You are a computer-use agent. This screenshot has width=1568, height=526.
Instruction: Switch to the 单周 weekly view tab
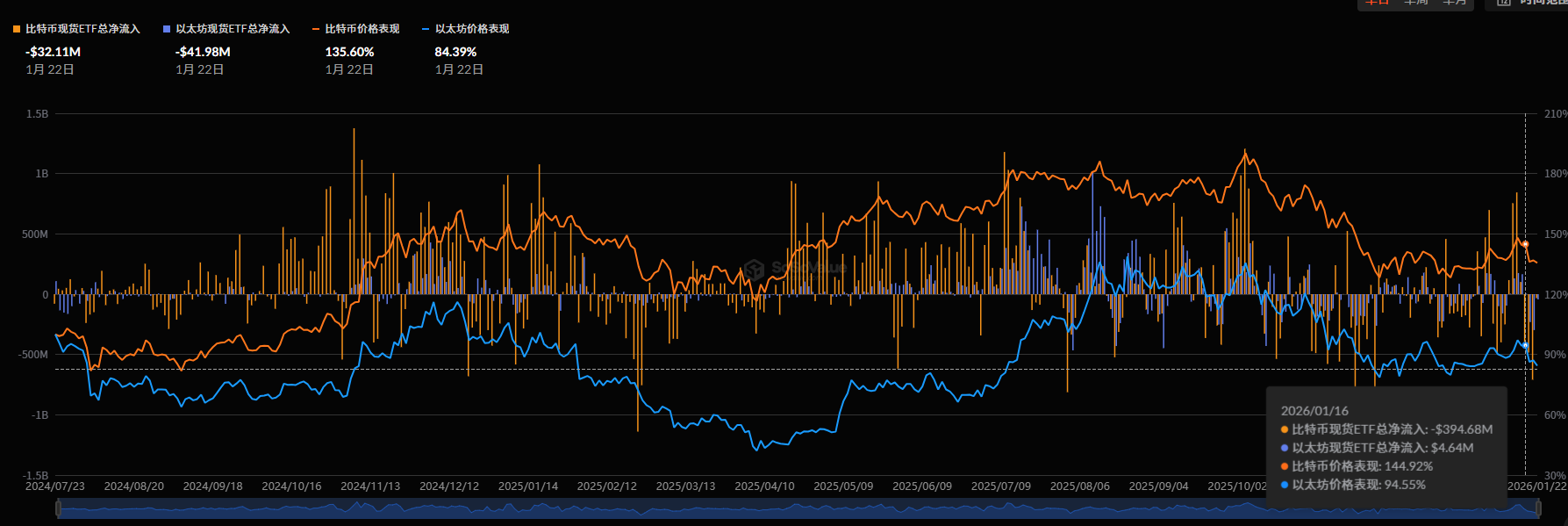point(1416,3)
